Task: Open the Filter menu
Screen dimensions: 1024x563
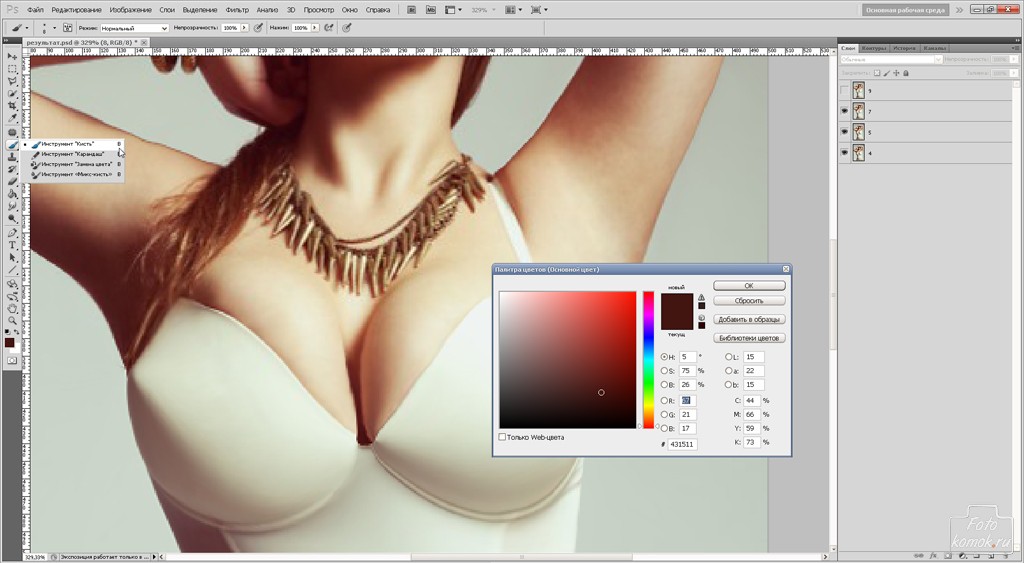Action: [236, 10]
